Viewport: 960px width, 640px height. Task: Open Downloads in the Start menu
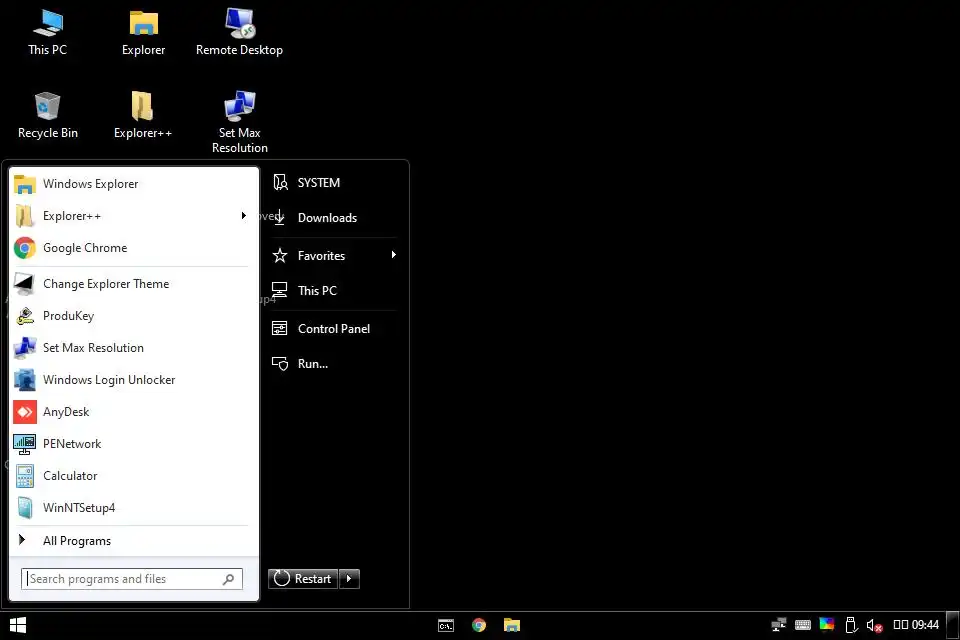(x=334, y=217)
